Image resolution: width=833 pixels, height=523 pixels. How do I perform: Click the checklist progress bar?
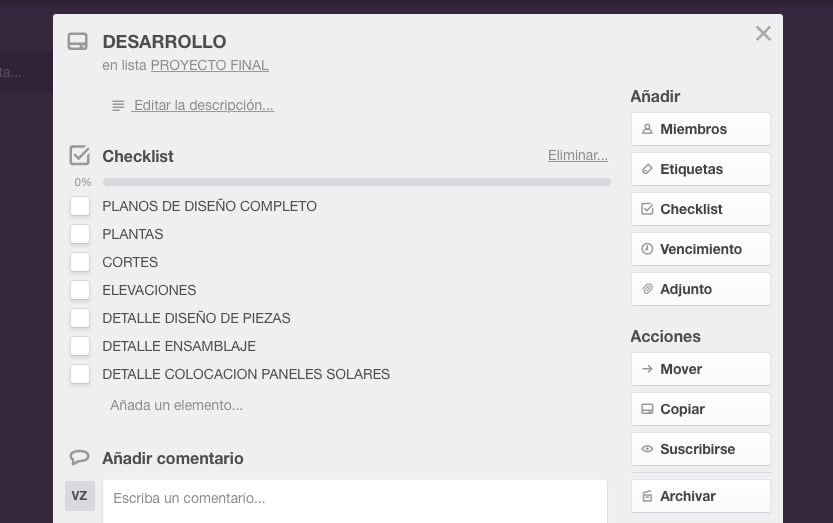[x=356, y=182]
